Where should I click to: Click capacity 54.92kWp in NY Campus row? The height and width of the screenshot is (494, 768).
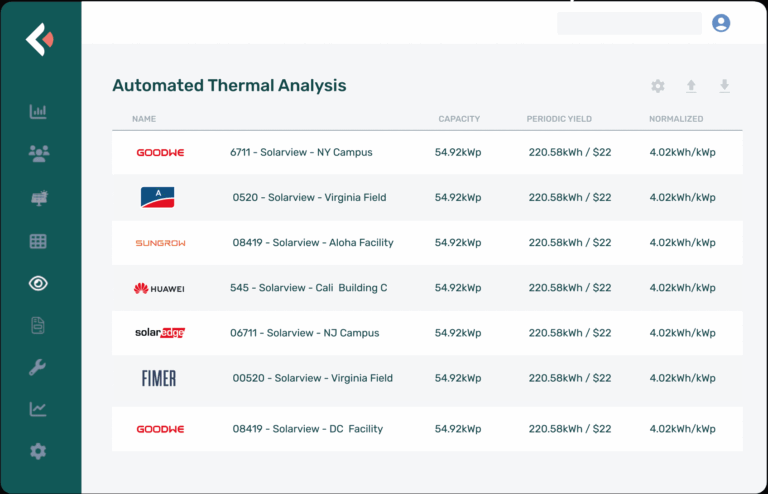pyautogui.click(x=458, y=152)
